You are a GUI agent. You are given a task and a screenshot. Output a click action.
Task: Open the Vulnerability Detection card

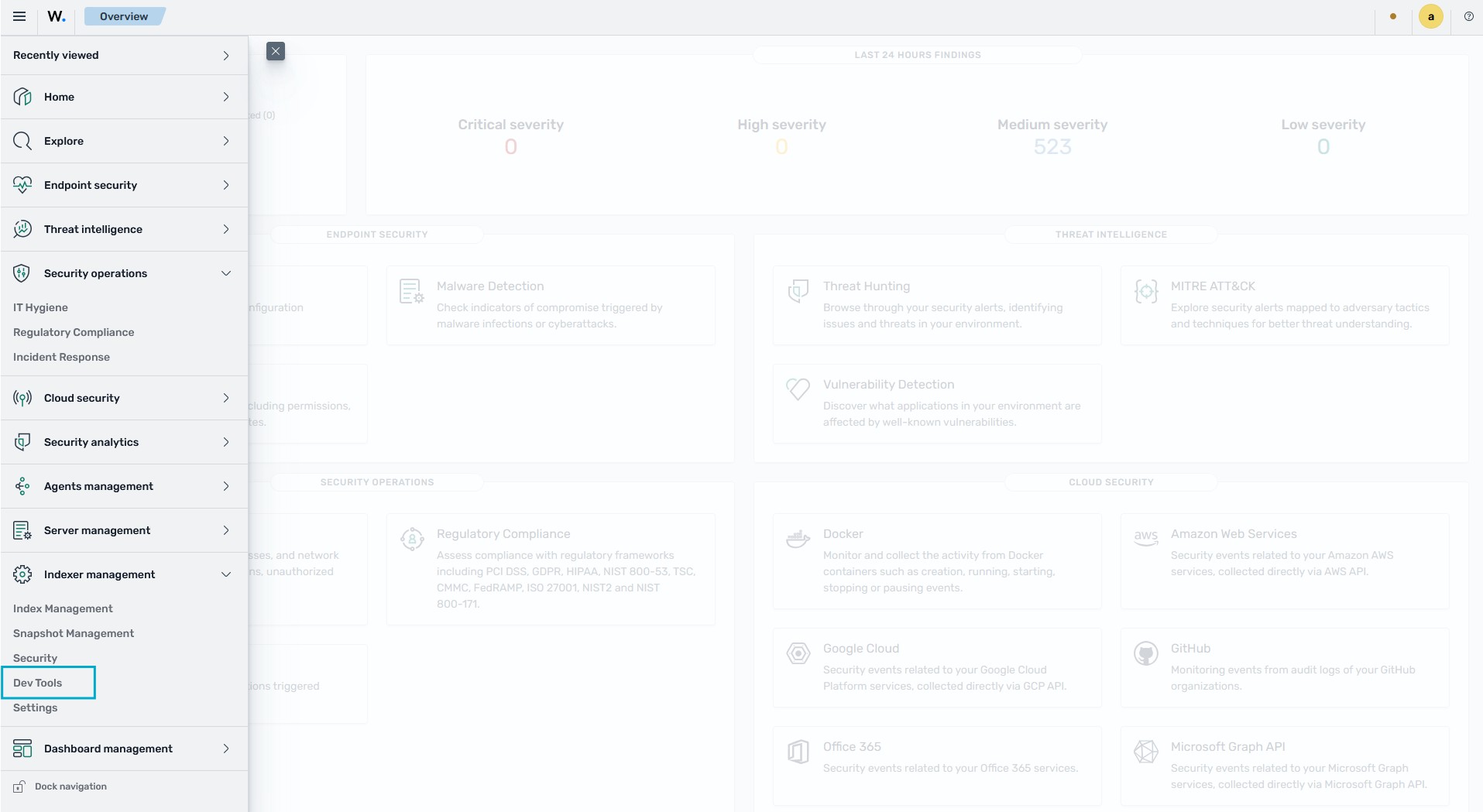coord(937,403)
